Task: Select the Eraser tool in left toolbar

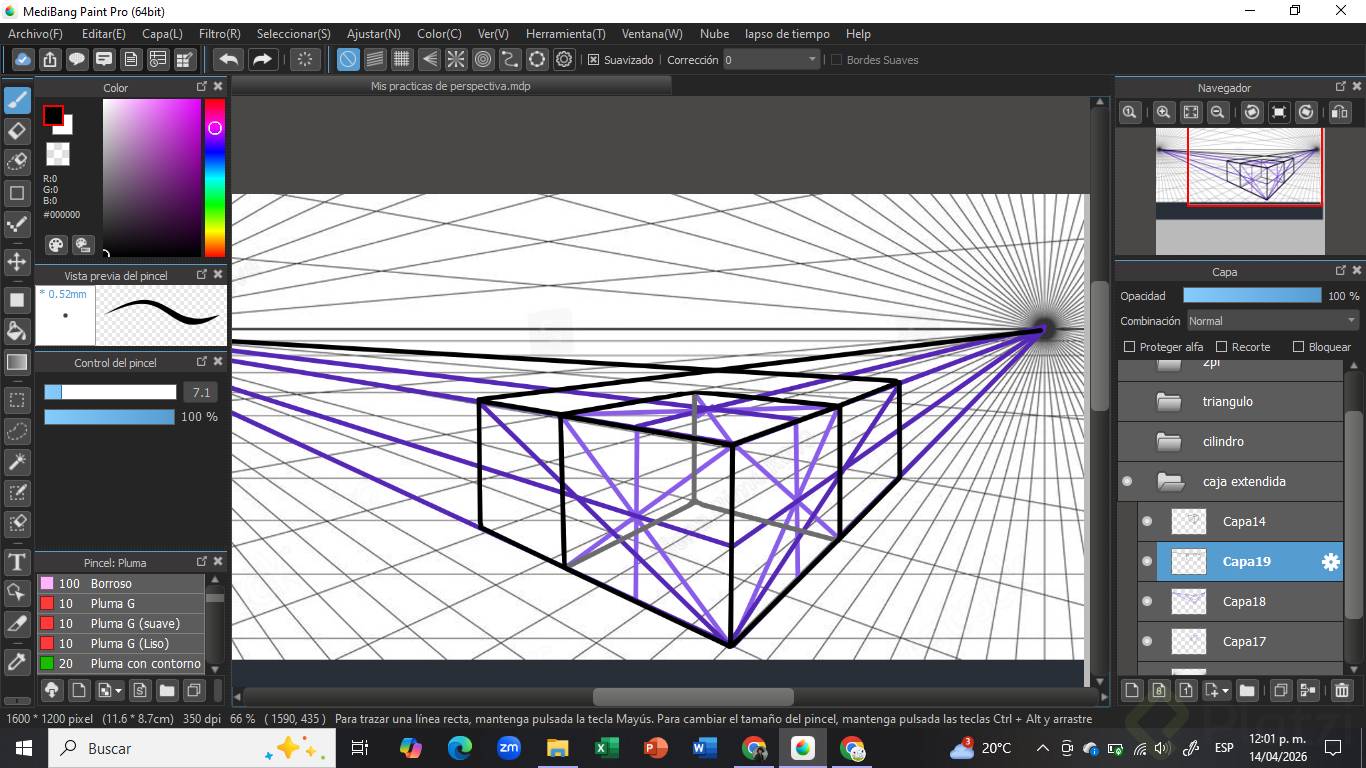Action: point(17,131)
